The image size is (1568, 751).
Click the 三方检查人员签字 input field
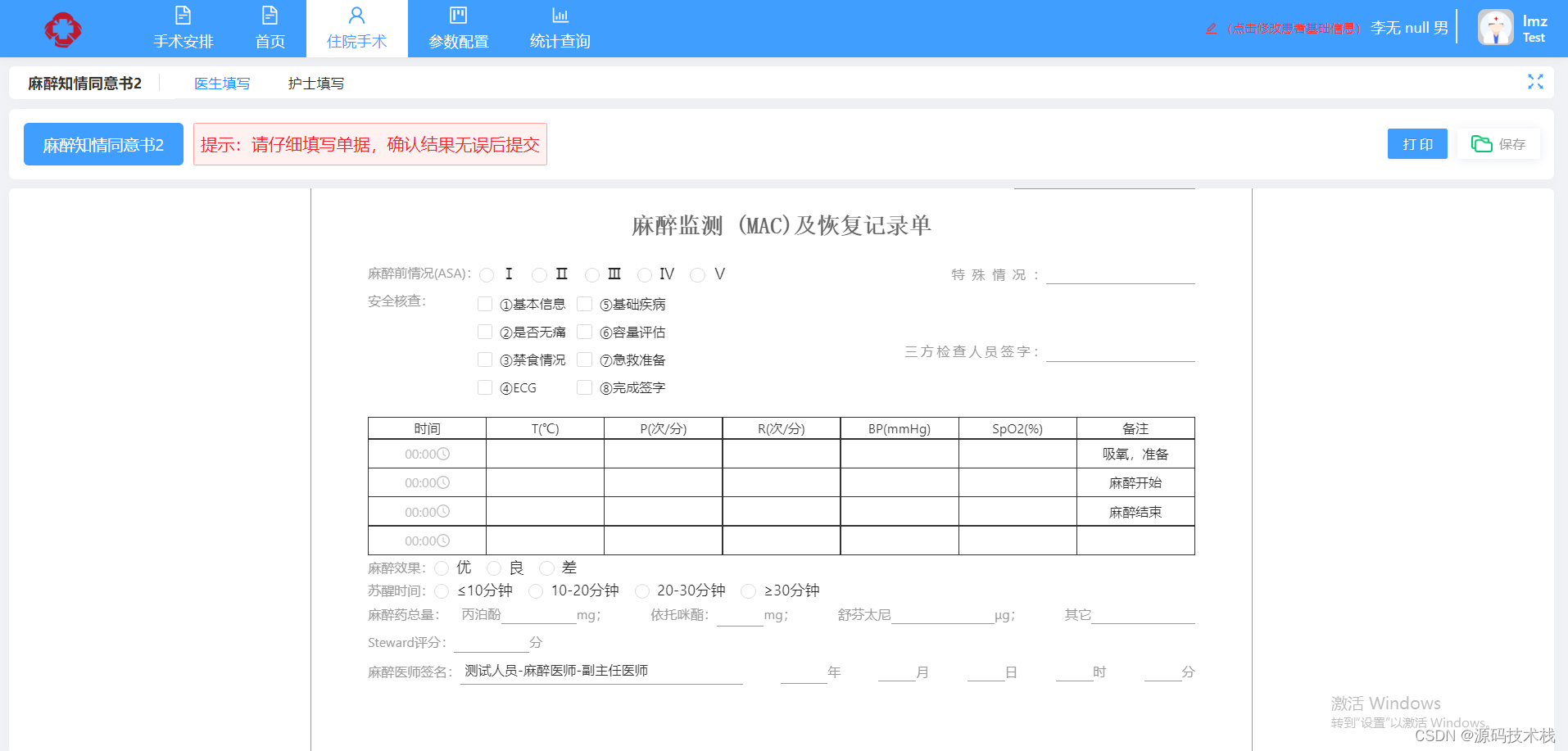[x=1121, y=351]
